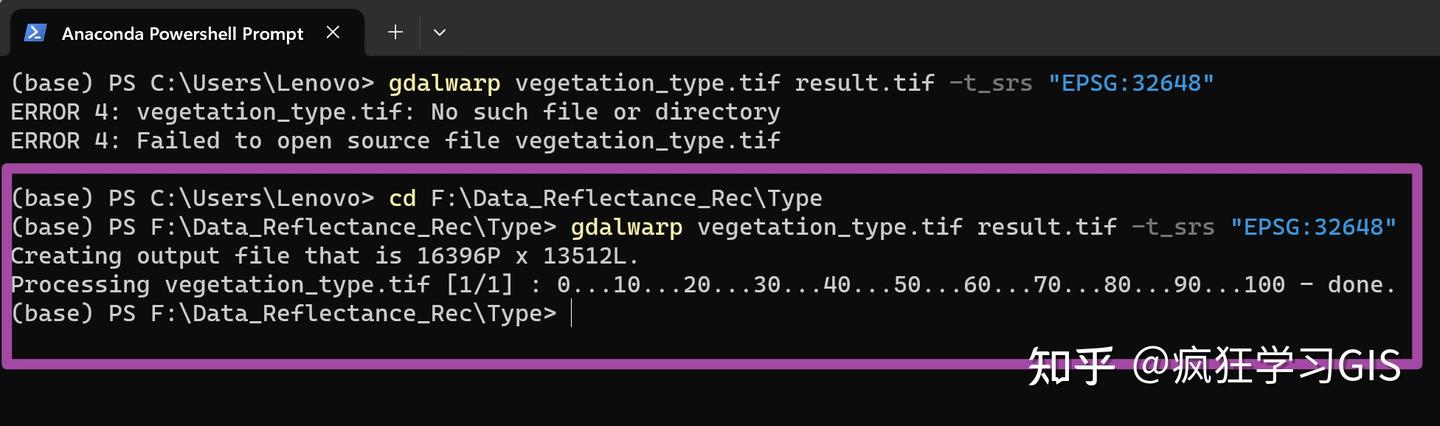Click the text cursor at the last prompt
This screenshot has height=426, width=1440.
571,314
